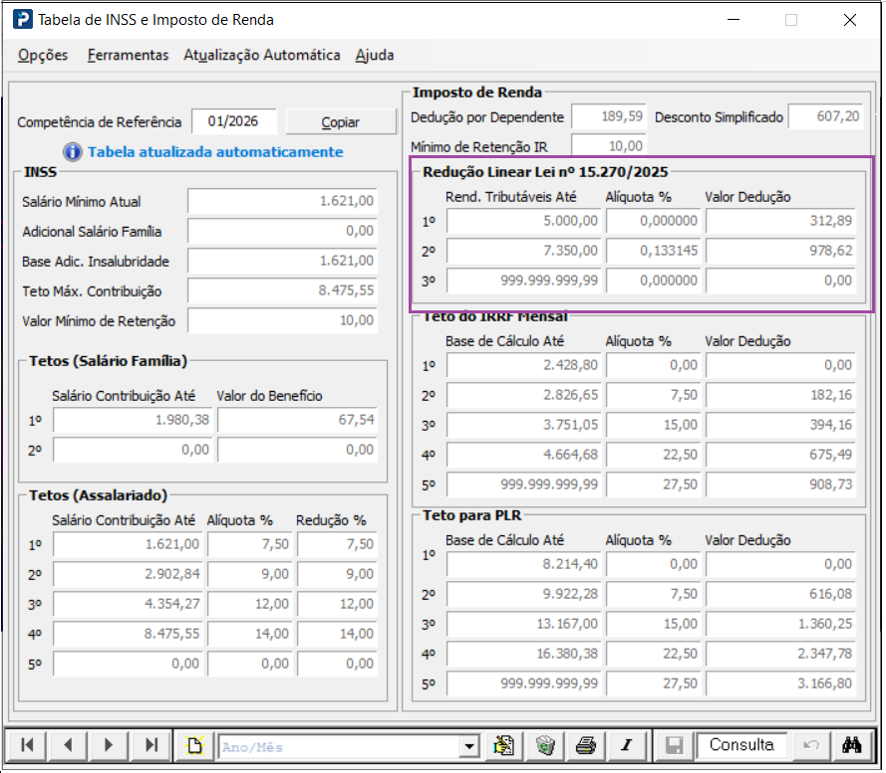Screen dimensions: 886x773
Task: Click PLR Valor Dedução field 1.360,25
Action: coord(781,624)
